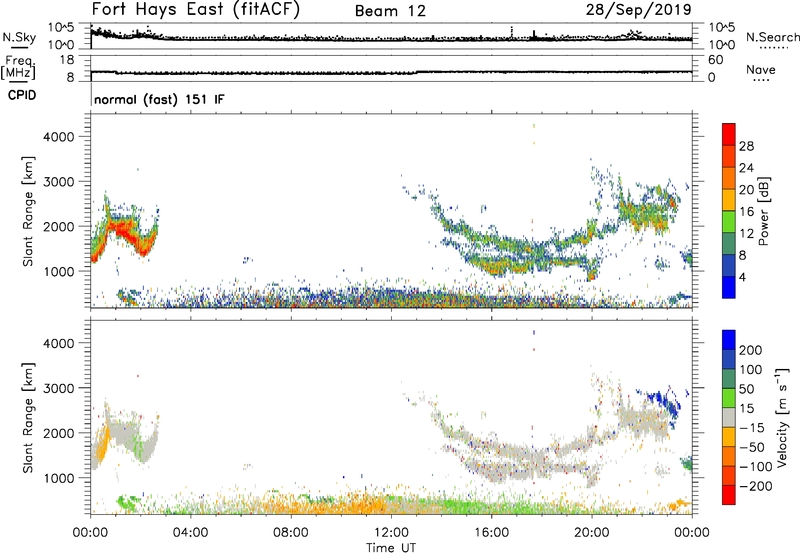
Task: Click the 'Velocity [m s⁻¹]' colorbar label
Action: [782, 417]
